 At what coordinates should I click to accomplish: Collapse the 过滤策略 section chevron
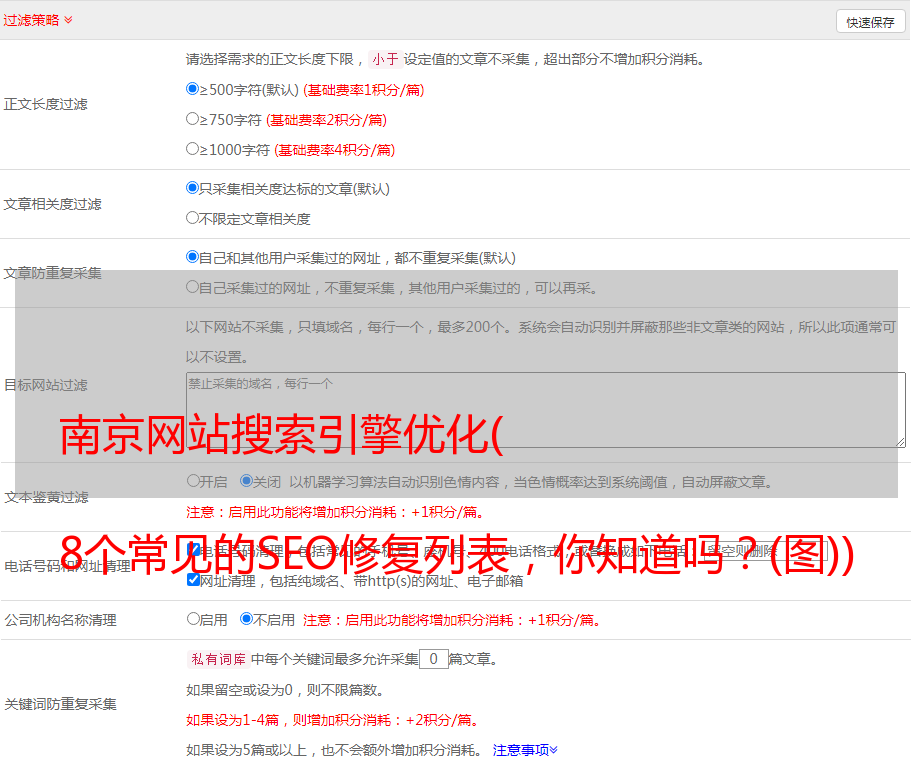pyautogui.click(x=68, y=20)
